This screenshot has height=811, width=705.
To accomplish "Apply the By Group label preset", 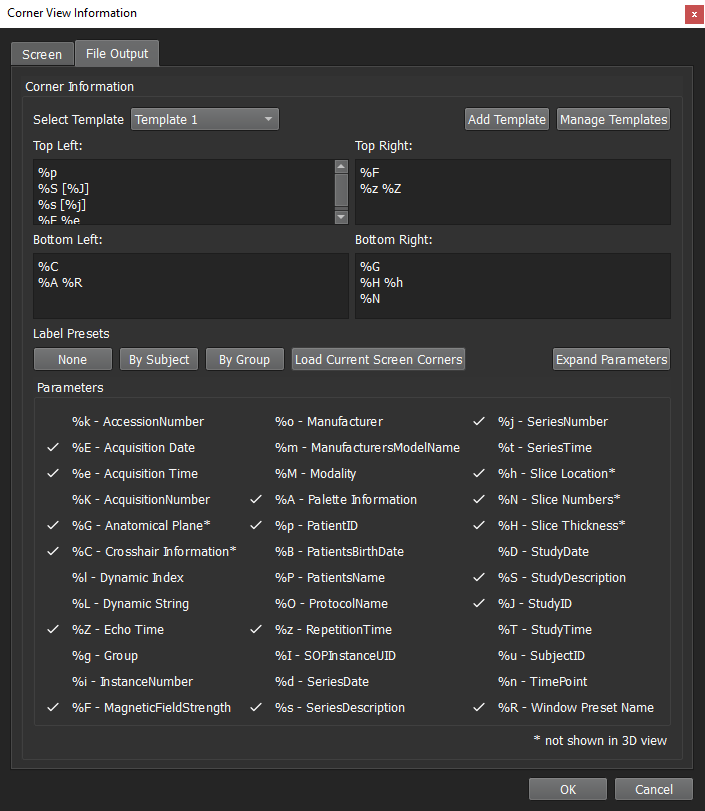I will pos(245,360).
